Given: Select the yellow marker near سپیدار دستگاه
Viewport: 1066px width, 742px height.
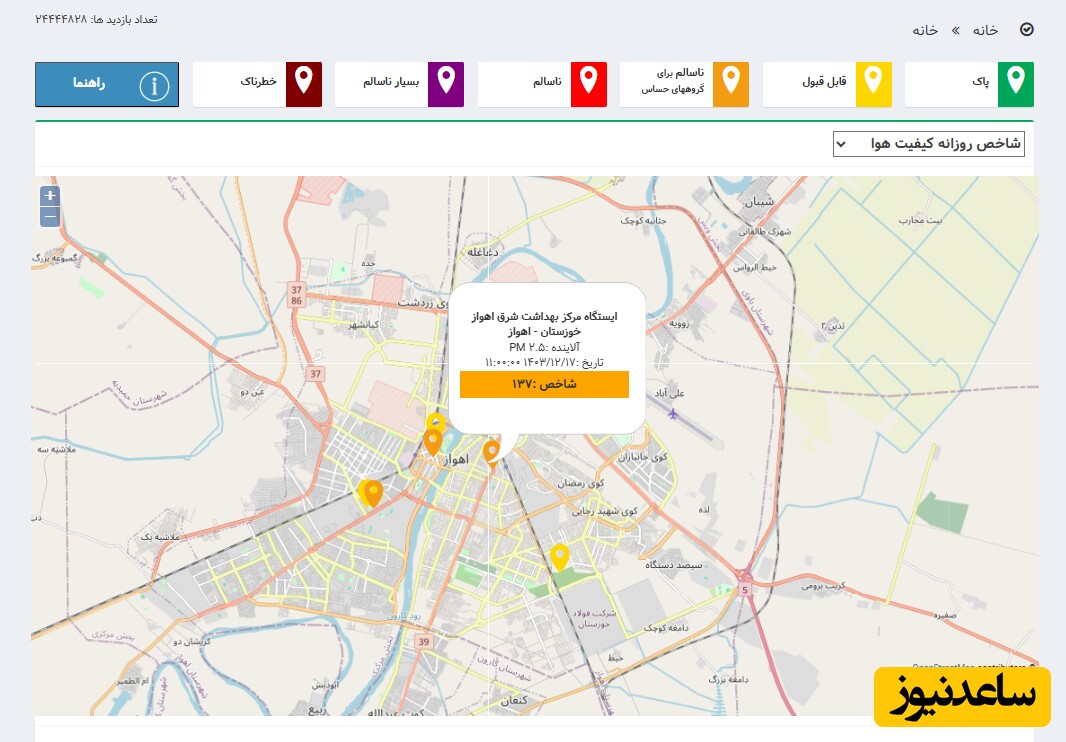Looking at the screenshot, I should pyautogui.click(x=560, y=557).
